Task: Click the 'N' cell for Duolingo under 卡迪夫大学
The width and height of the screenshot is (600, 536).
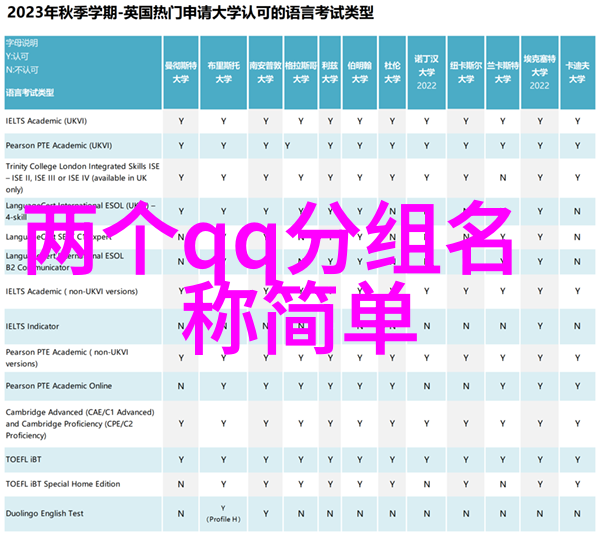Action: click(x=577, y=513)
